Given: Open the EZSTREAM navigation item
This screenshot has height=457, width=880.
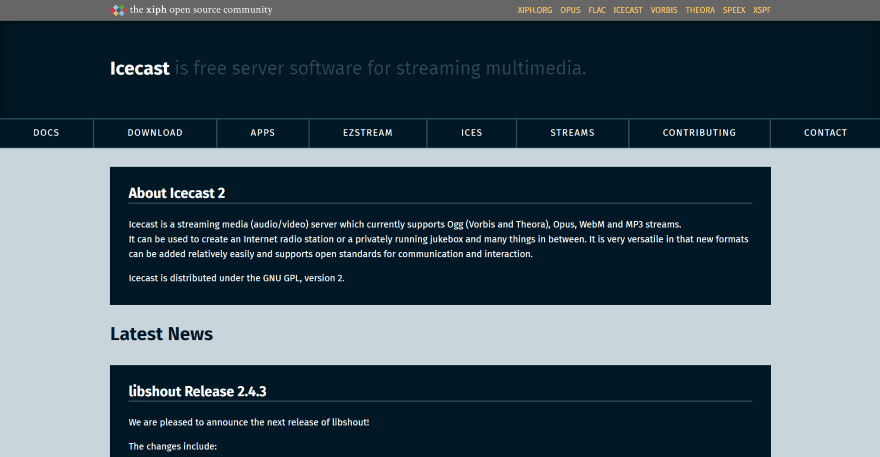Looking at the screenshot, I should coord(368,133).
